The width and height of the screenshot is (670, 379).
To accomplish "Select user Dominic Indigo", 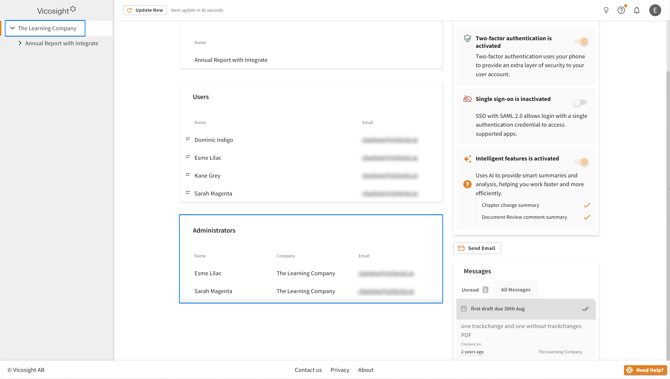I will pyautogui.click(x=214, y=140).
